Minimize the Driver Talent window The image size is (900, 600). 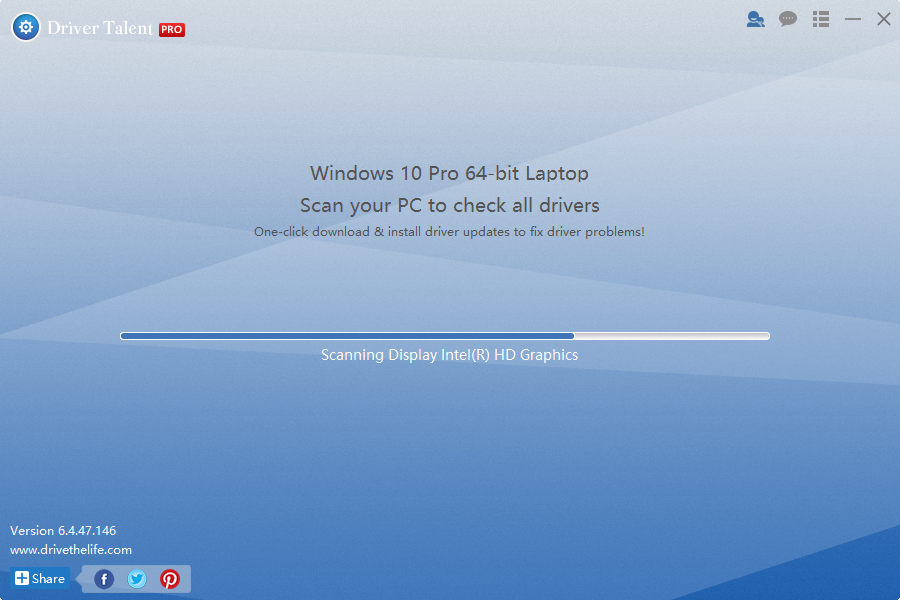click(x=852, y=19)
